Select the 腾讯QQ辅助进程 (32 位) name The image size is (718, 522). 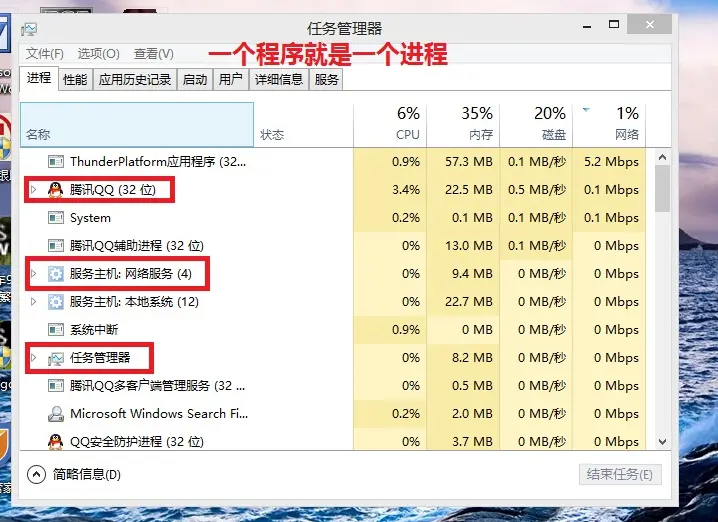pos(136,246)
